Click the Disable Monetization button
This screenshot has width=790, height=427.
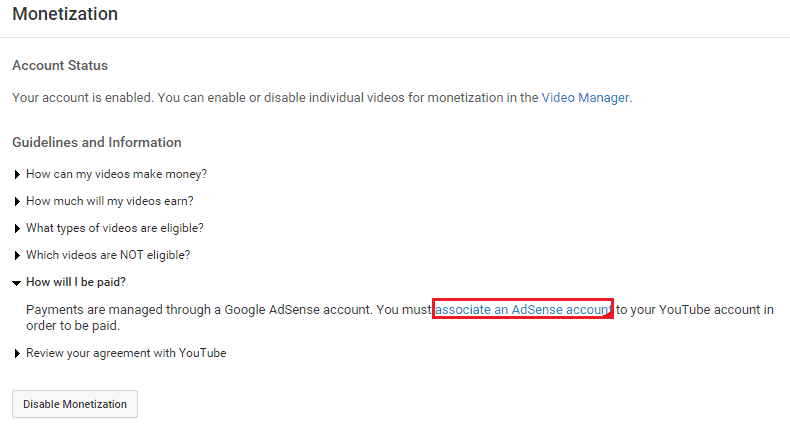(75, 404)
